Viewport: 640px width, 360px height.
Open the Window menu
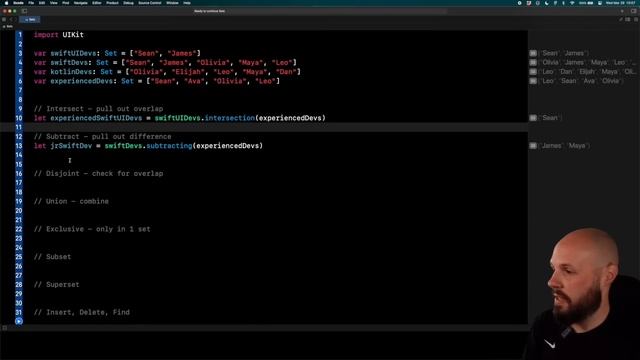(x=172, y=3)
